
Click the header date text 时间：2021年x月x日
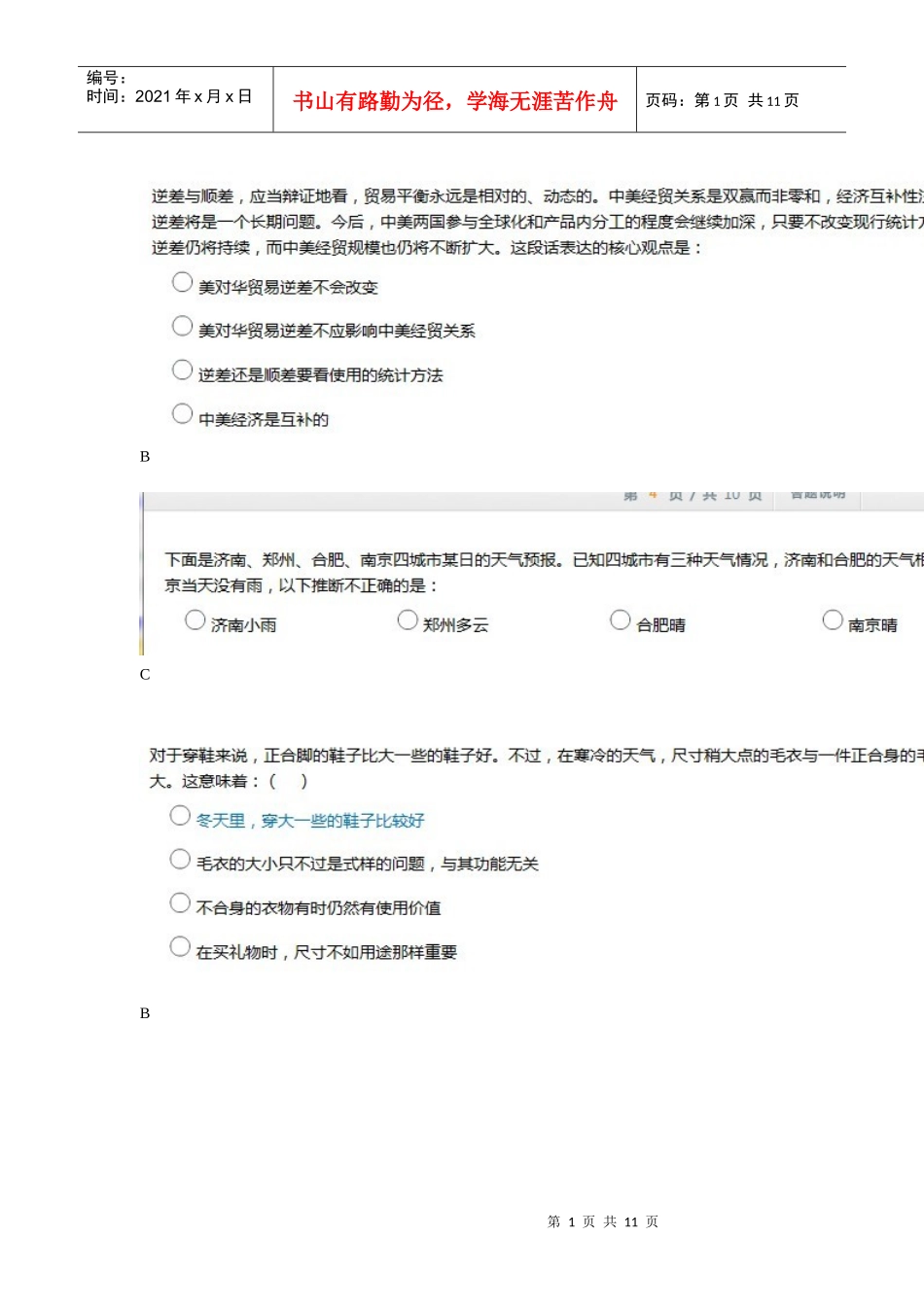(x=169, y=96)
